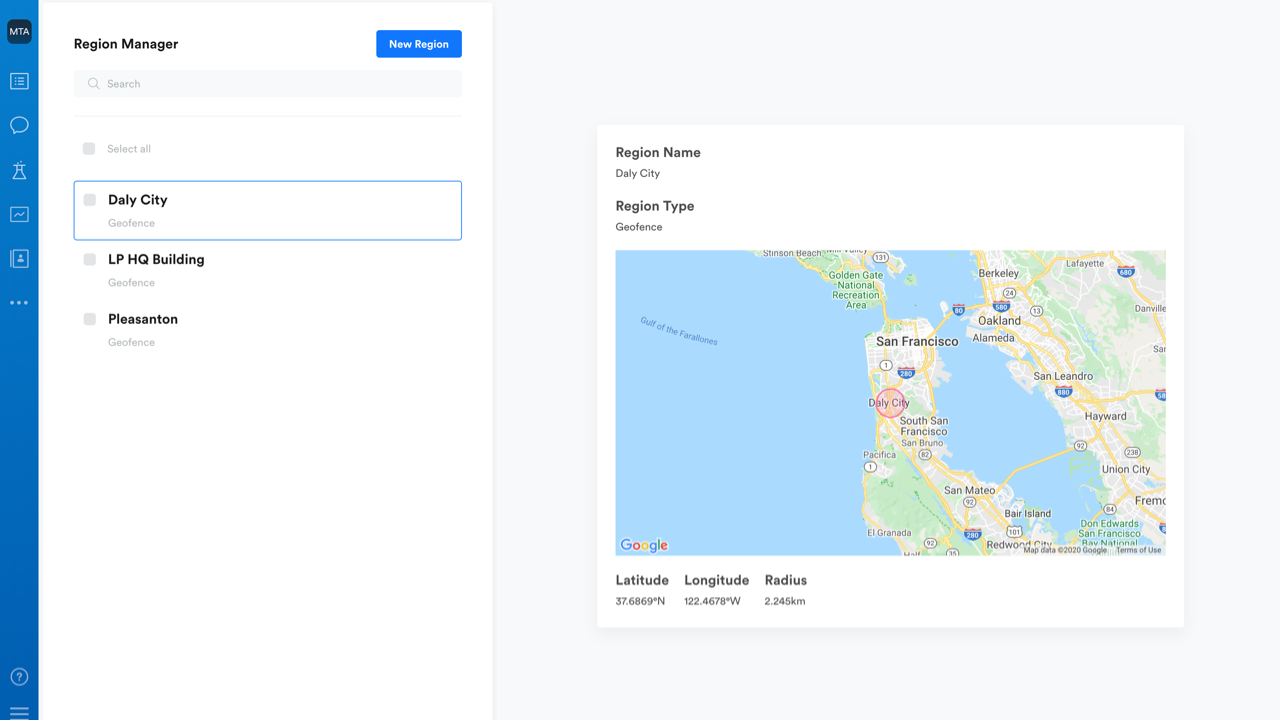Image resolution: width=1280 pixels, height=720 pixels.
Task: Open the trends chart icon in sidebar
Action: tap(19, 213)
